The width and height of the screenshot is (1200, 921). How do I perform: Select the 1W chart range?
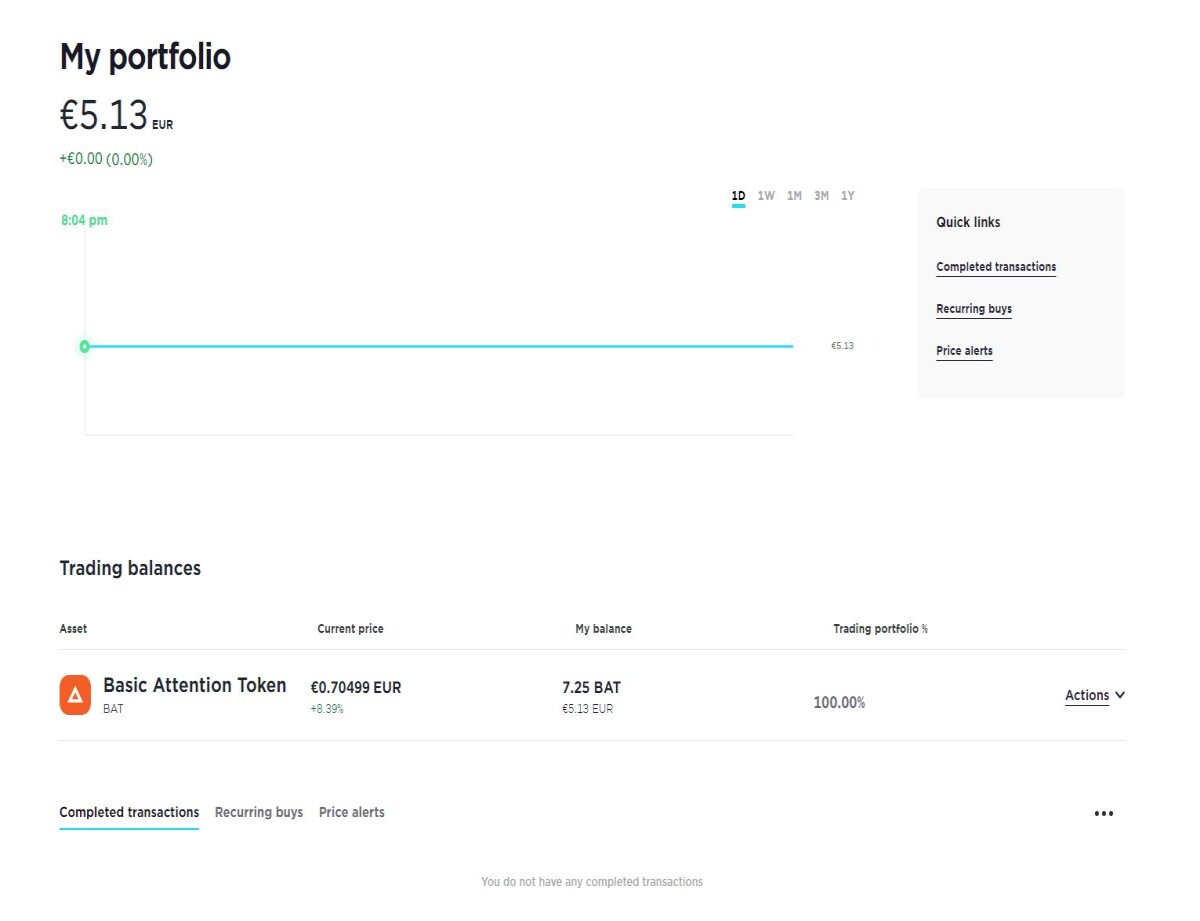[x=766, y=196]
